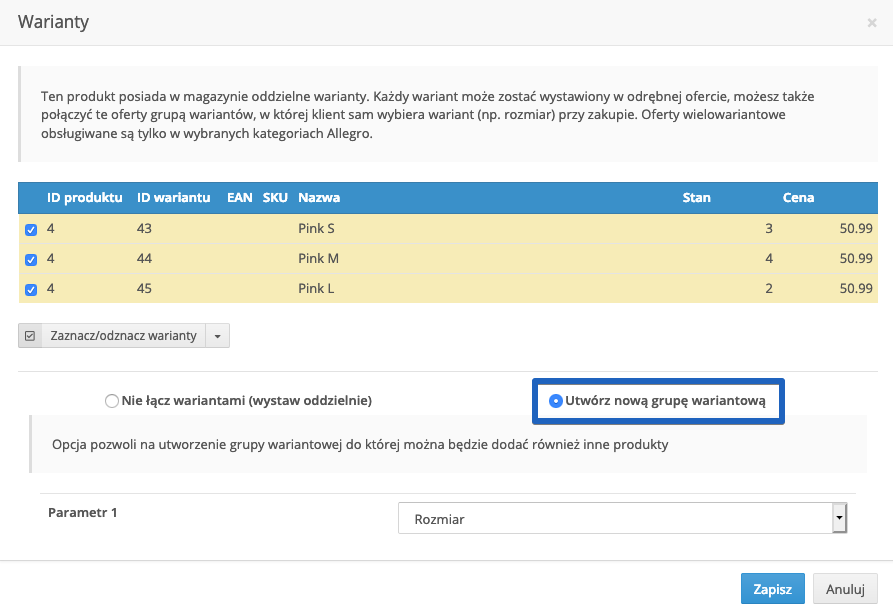This screenshot has height=612, width=893.
Task: Uncheck the Pink S variant checkbox
Action: (x=31, y=229)
